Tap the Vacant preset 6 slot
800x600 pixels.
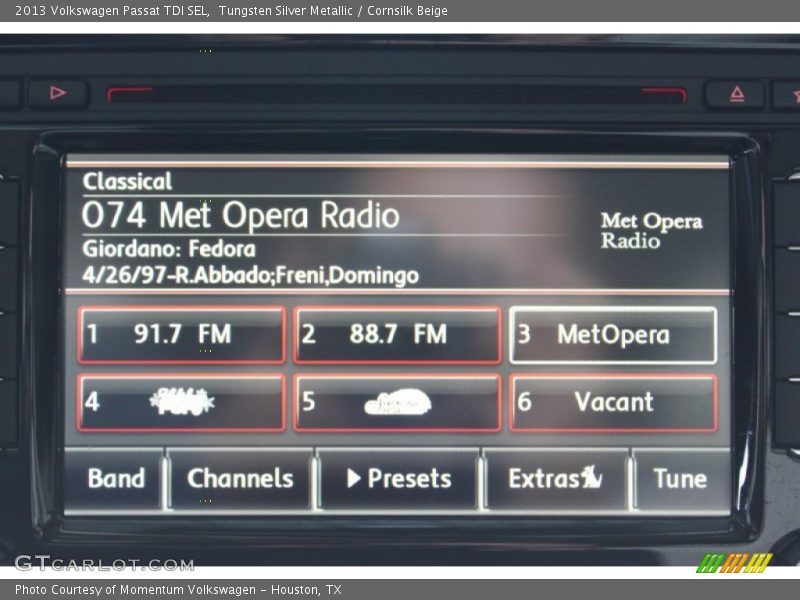(x=613, y=403)
